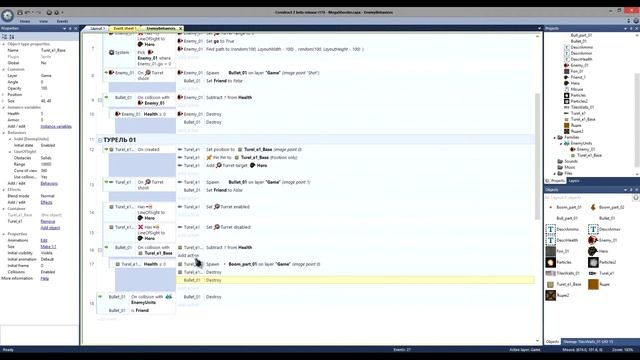The width and height of the screenshot is (640, 360).
Task: Click the Undo icon in quick access toolbar
Action: [28, 12]
